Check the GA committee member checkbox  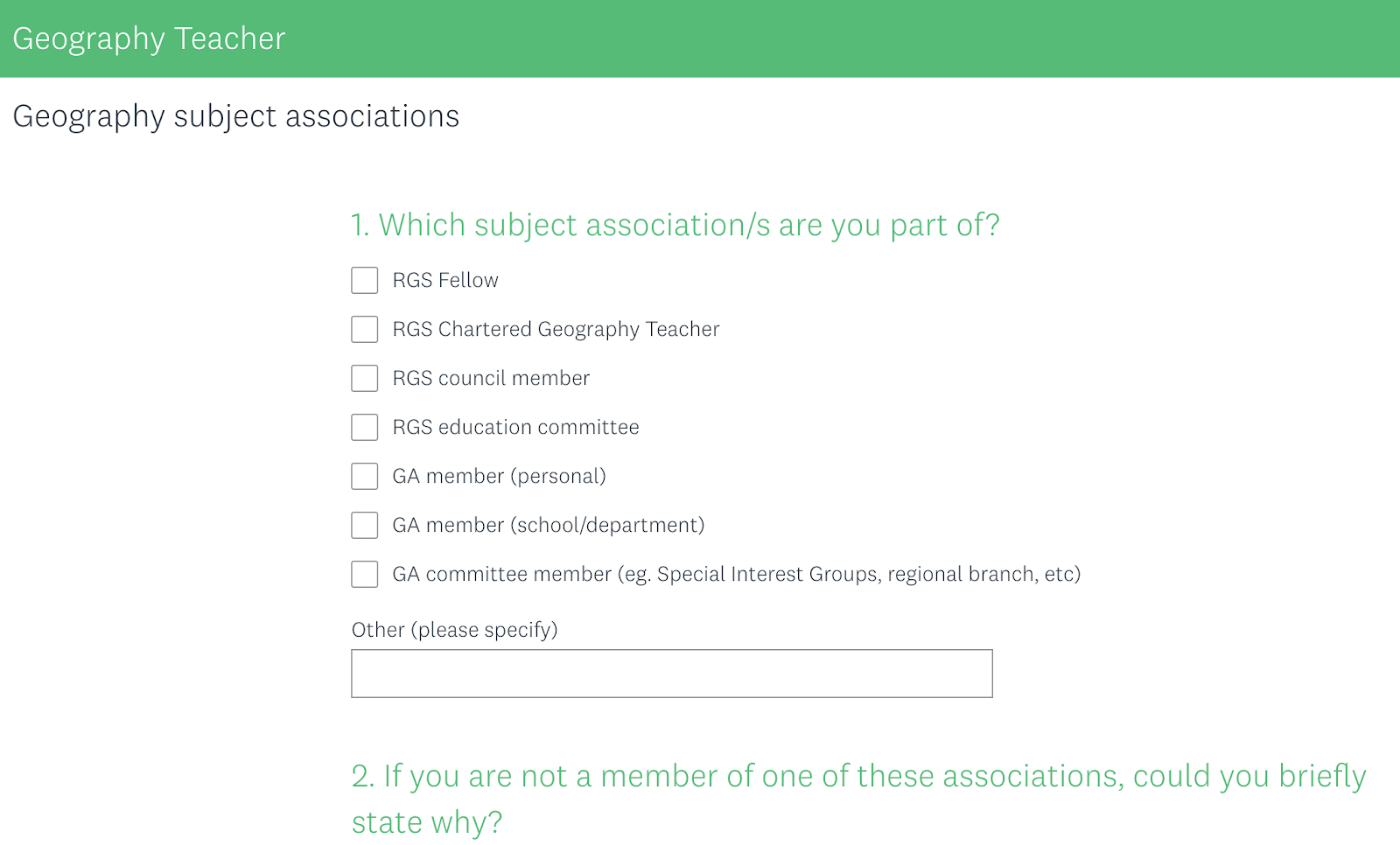click(x=364, y=574)
